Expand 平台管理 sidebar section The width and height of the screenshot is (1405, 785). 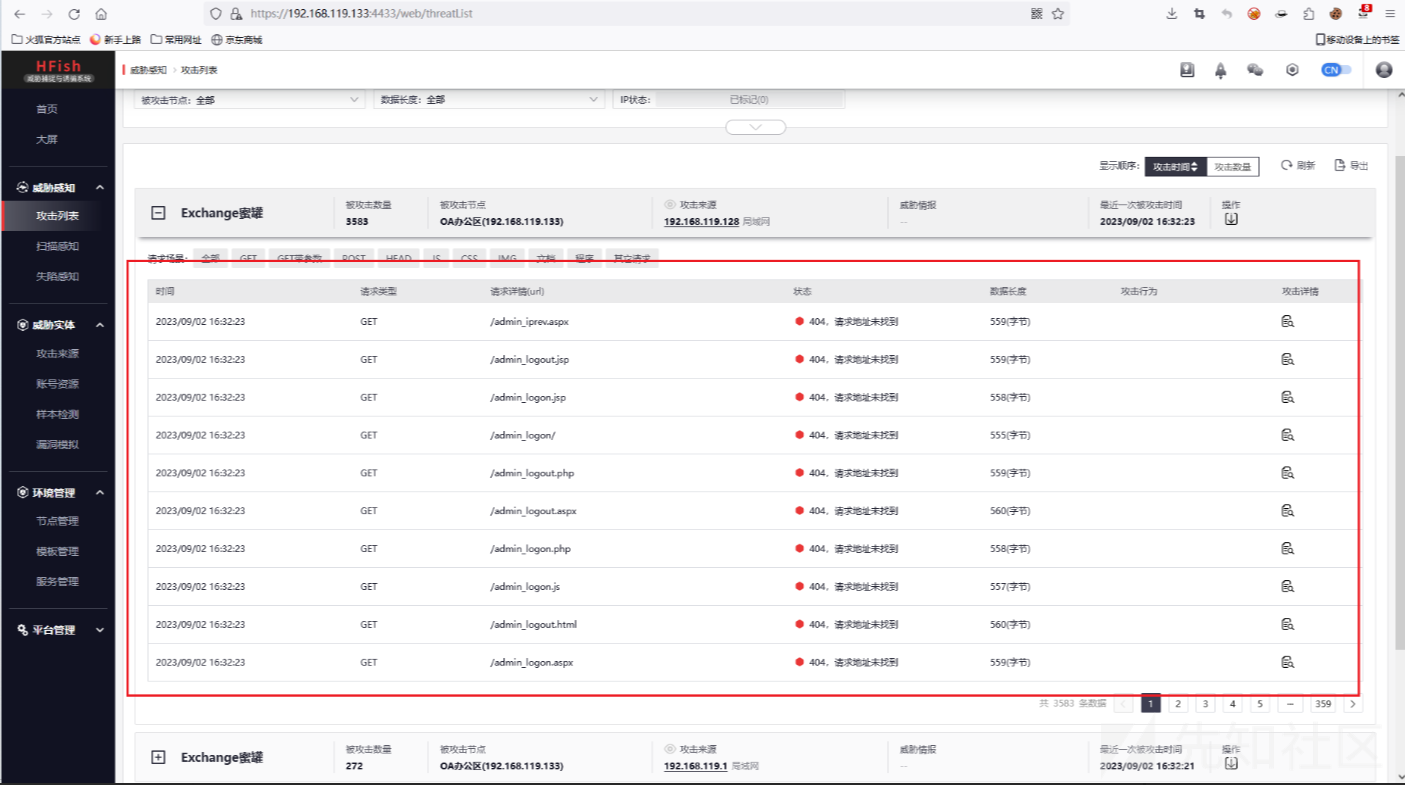99,630
